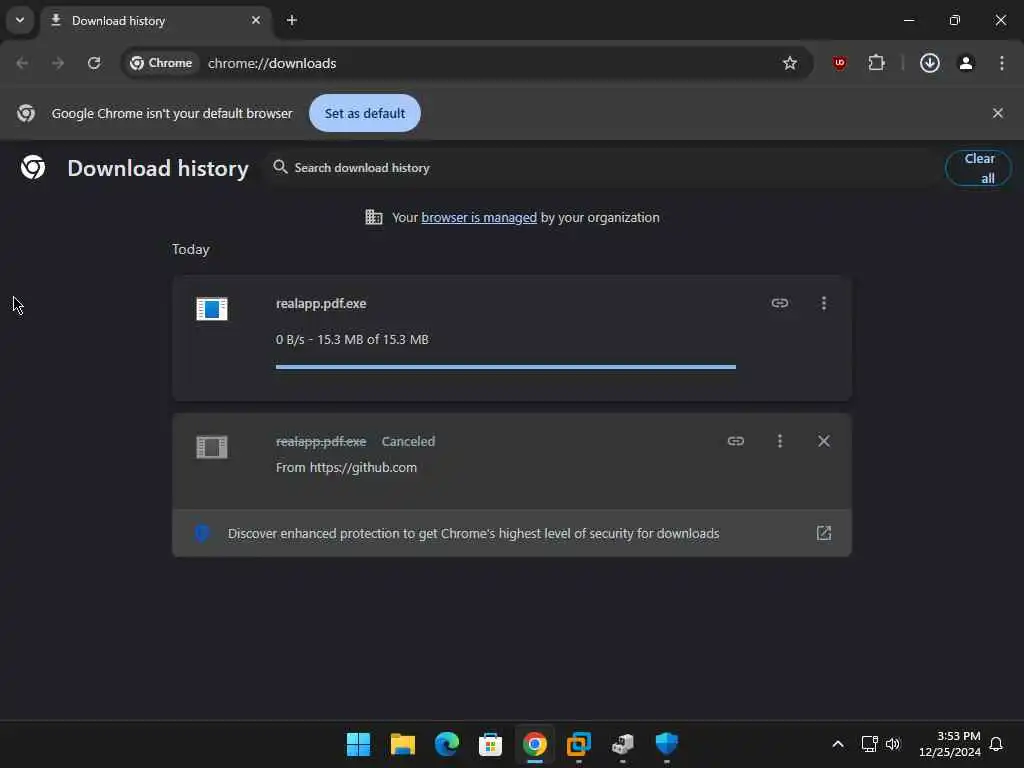Image resolution: width=1024 pixels, height=768 pixels.
Task: Show the downloads bubble in toolbar
Action: [x=930, y=63]
